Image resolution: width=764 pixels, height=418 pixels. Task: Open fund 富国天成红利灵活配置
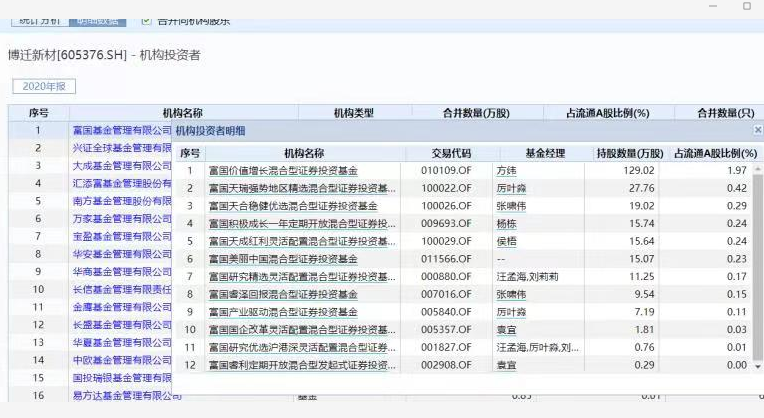pos(302,241)
